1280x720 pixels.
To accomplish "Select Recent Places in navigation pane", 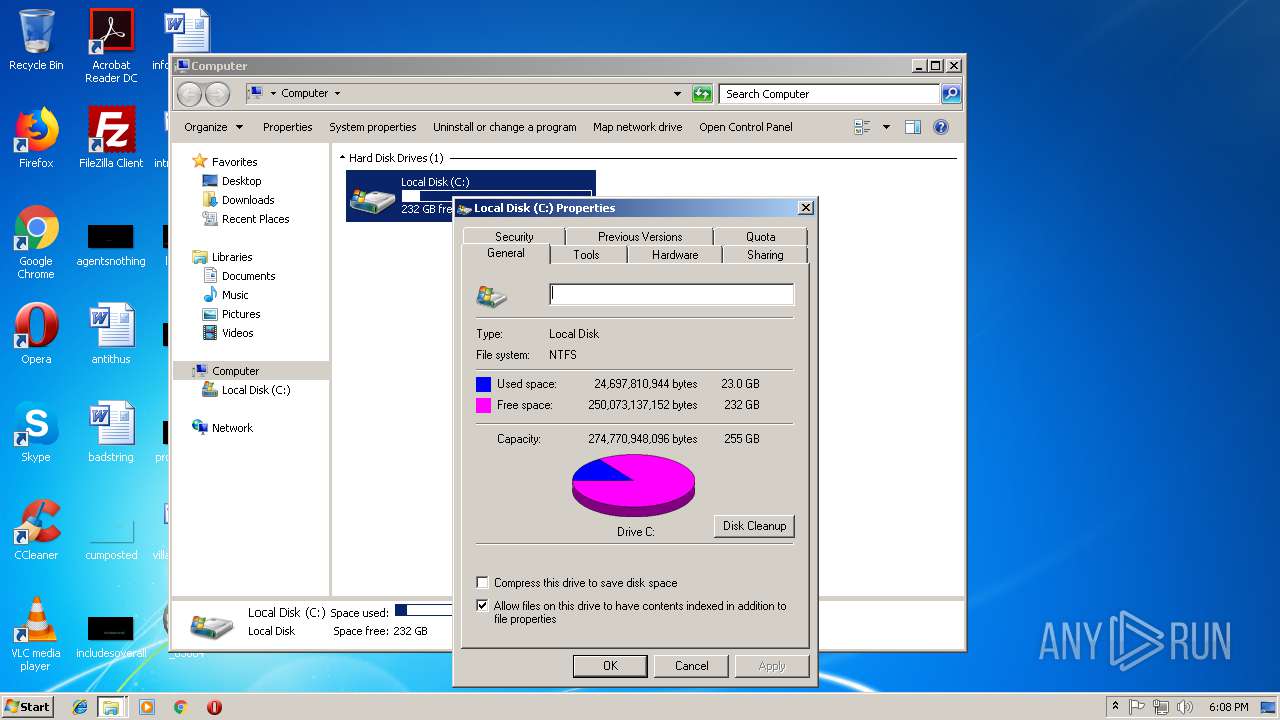I will pos(245,219).
